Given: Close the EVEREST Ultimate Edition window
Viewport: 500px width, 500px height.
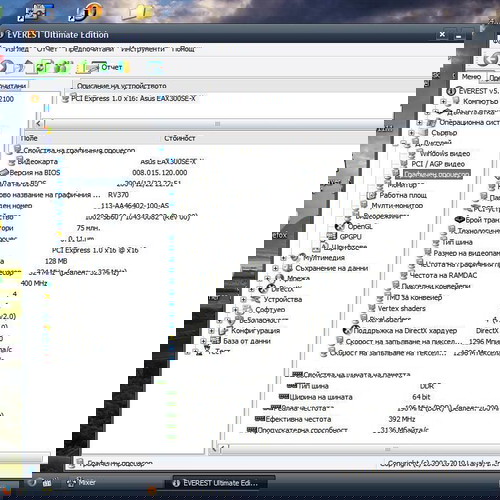Looking at the screenshot, I should coord(442,34).
